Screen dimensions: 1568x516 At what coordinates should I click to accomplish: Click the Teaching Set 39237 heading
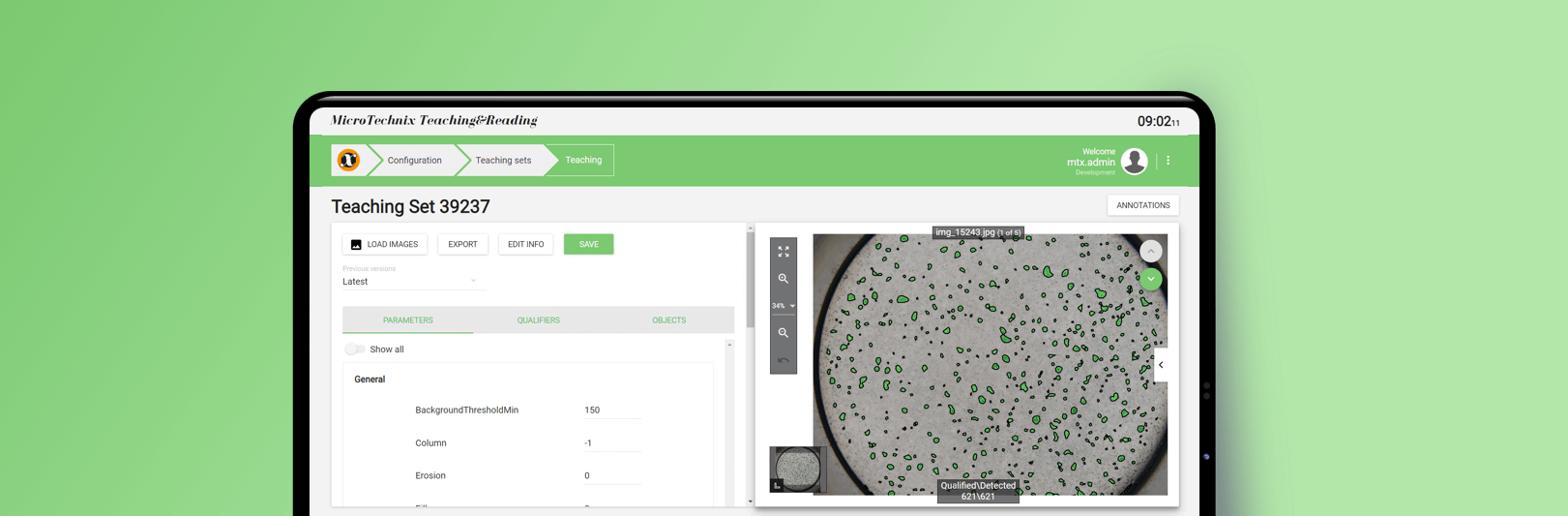pyautogui.click(x=411, y=207)
